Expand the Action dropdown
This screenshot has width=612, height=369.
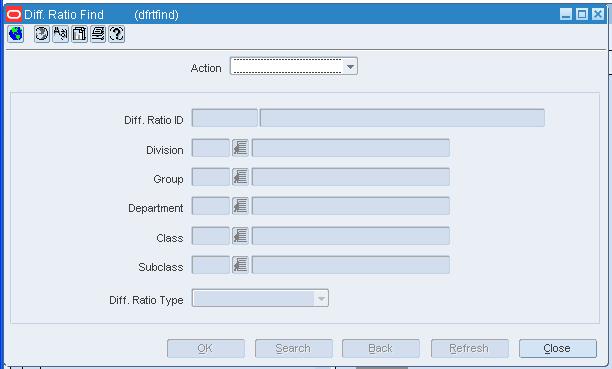click(350, 66)
